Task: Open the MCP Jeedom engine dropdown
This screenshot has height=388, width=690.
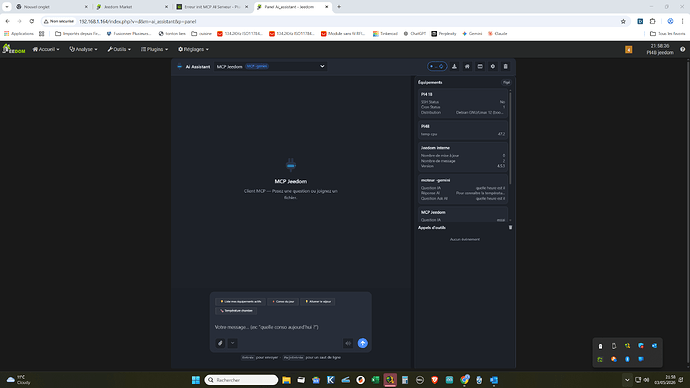Action: (271, 66)
